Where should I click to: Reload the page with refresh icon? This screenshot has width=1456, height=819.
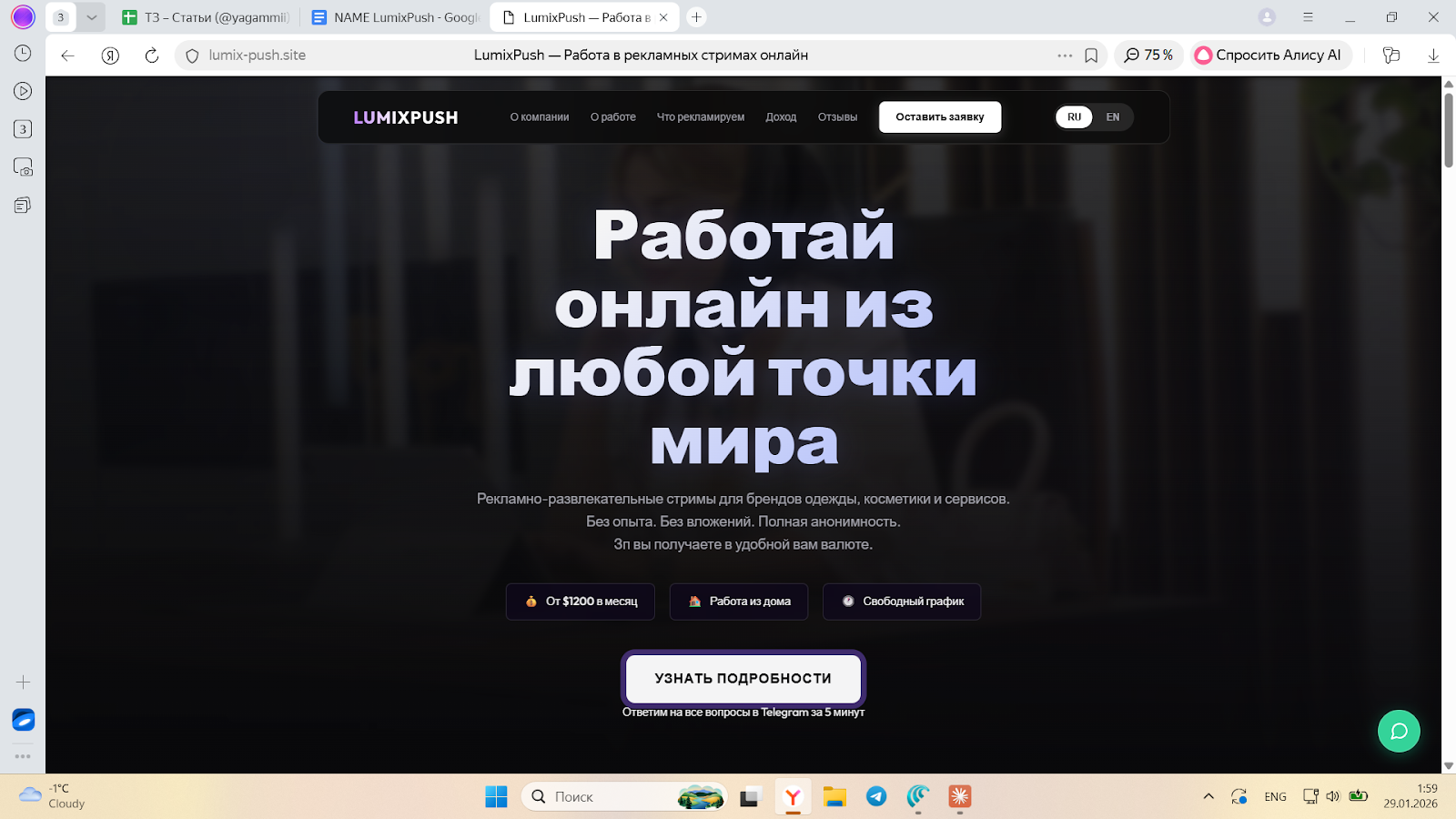(x=152, y=56)
